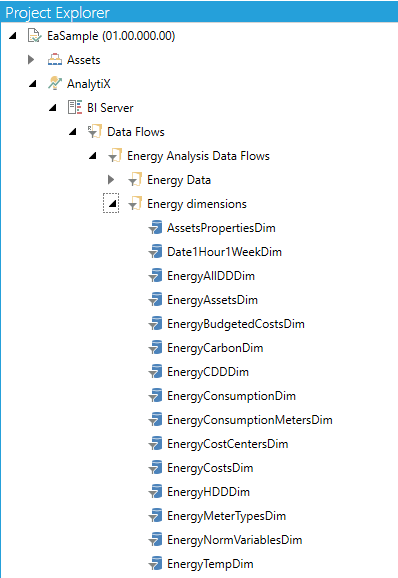Collapse the Energy Analysis Data Flows folder
Screen dimensions: 398x578
(x=92, y=156)
